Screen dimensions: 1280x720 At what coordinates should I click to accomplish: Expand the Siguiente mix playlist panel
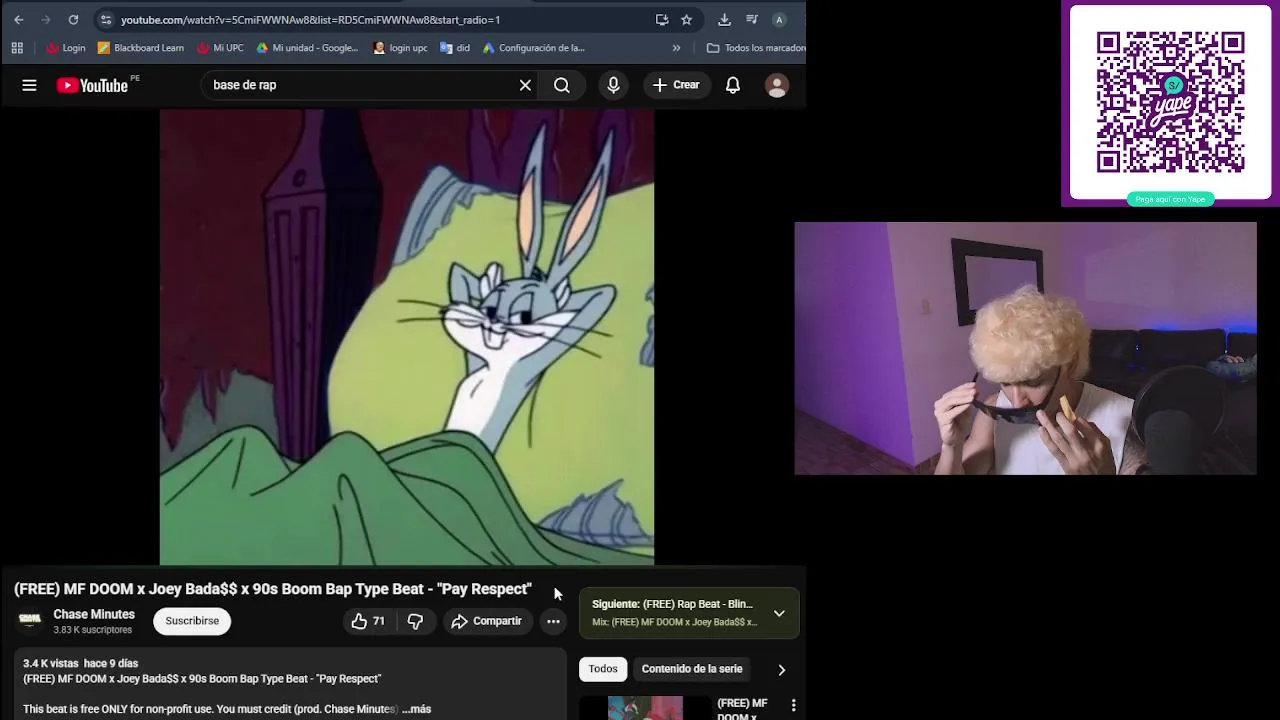(x=779, y=613)
